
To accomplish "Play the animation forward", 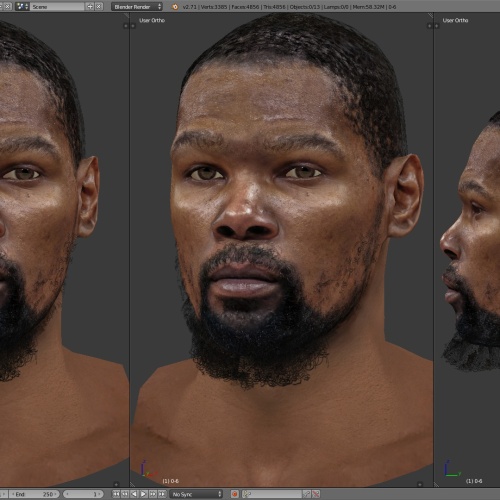I will click(143, 494).
